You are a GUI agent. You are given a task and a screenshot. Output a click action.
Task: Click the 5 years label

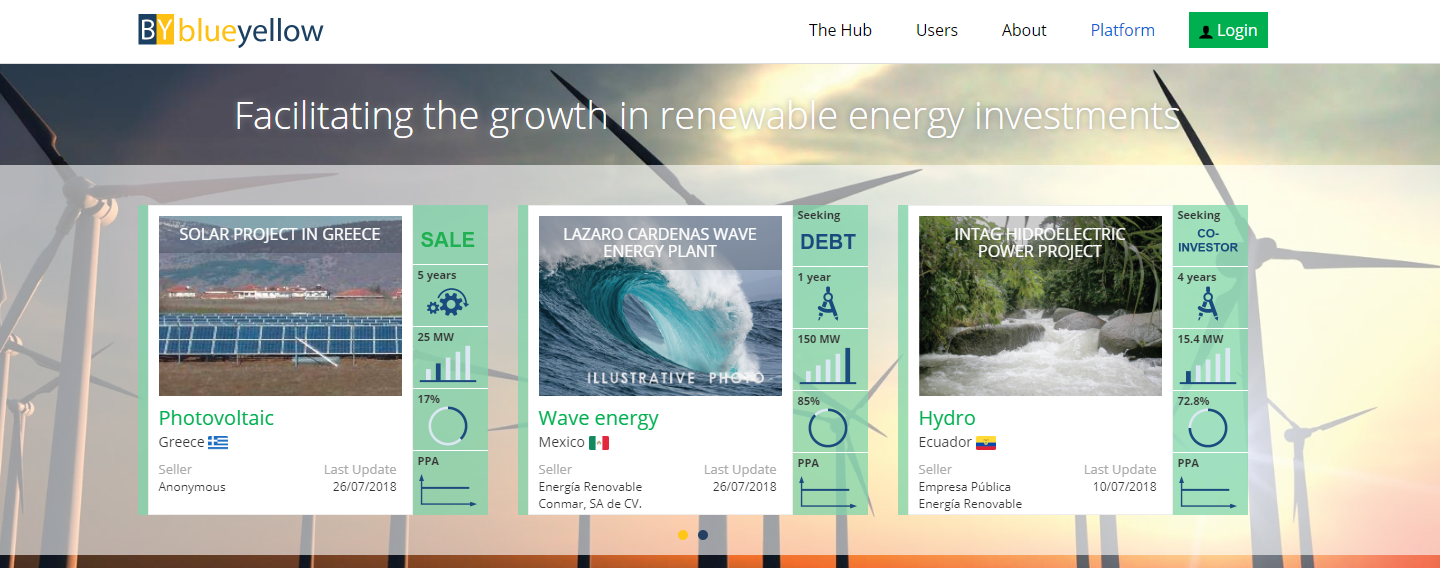437,275
